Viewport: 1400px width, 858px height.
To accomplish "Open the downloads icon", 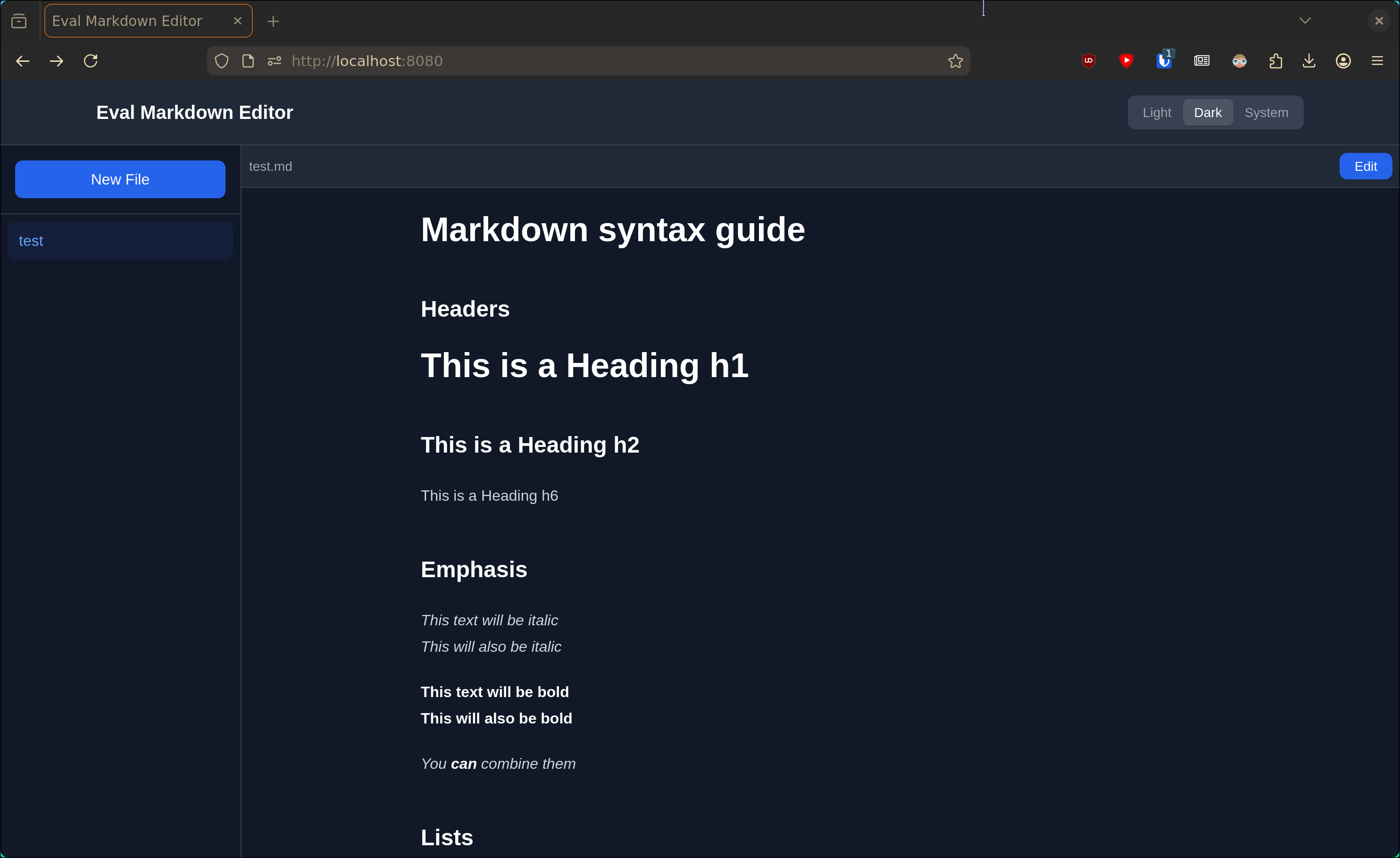I will pyautogui.click(x=1308, y=61).
